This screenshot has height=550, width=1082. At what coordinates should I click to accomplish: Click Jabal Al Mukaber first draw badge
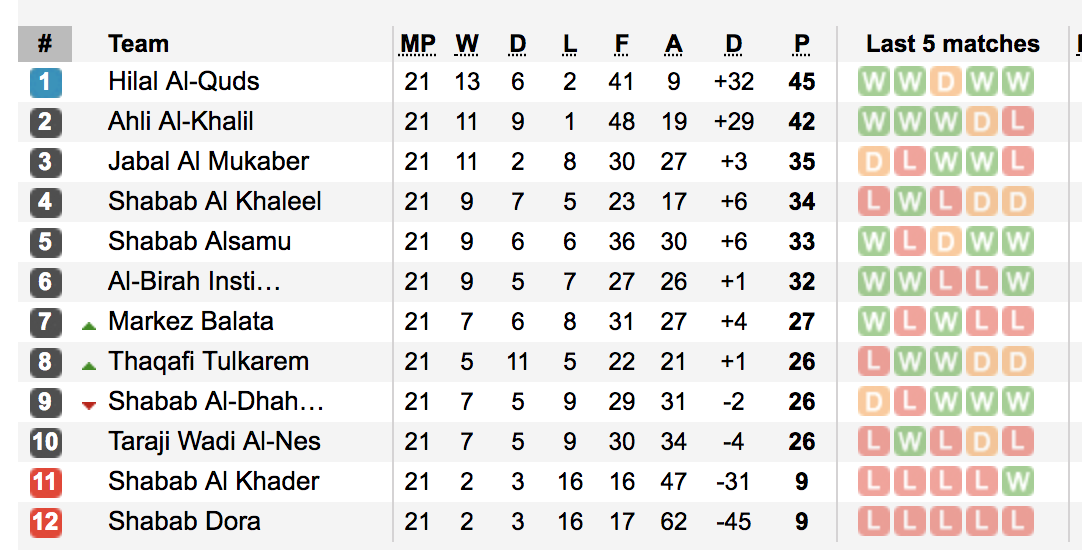(x=874, y=162)
